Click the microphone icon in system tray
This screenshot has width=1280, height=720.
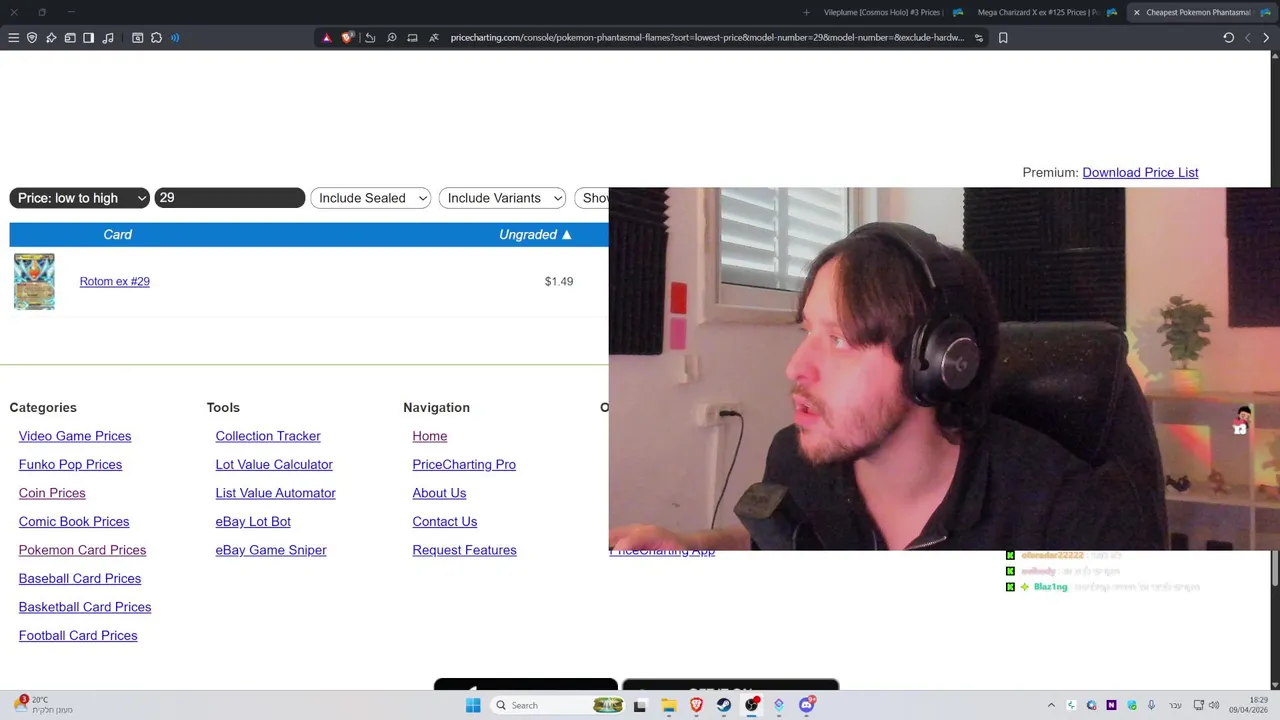pos(1151,705)
